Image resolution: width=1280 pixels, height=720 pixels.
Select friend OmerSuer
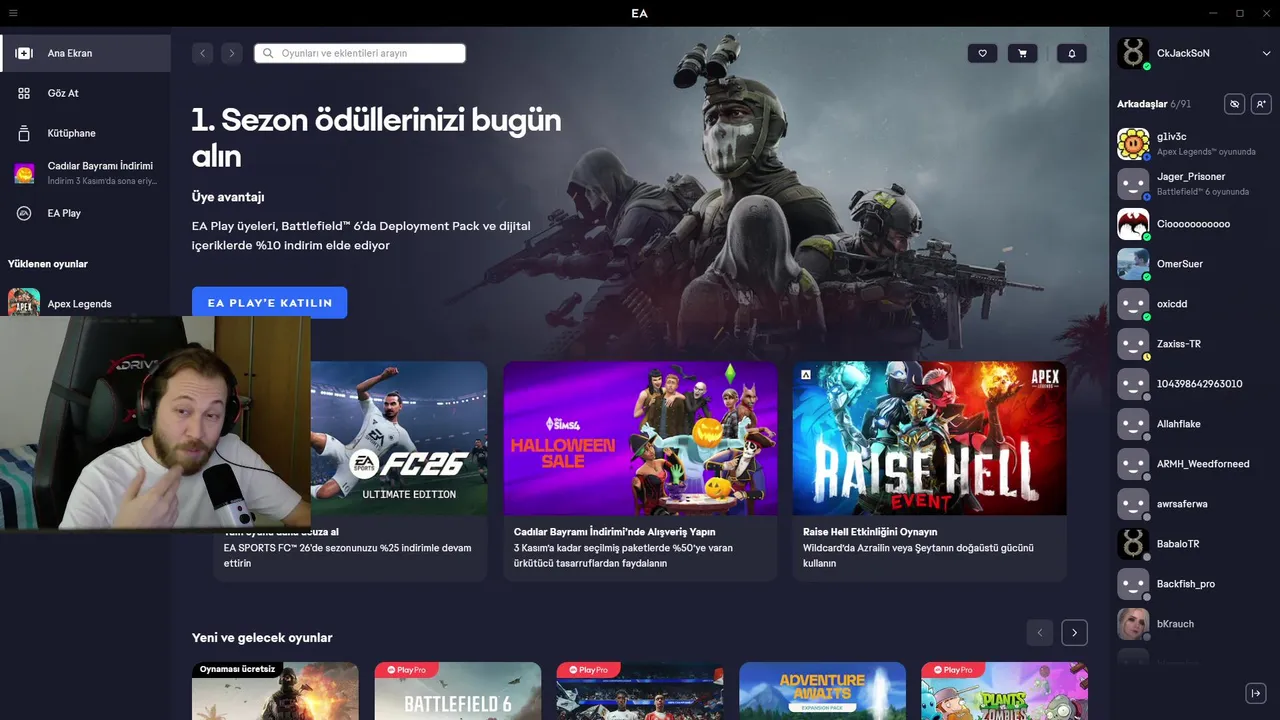pos(1194,264)
